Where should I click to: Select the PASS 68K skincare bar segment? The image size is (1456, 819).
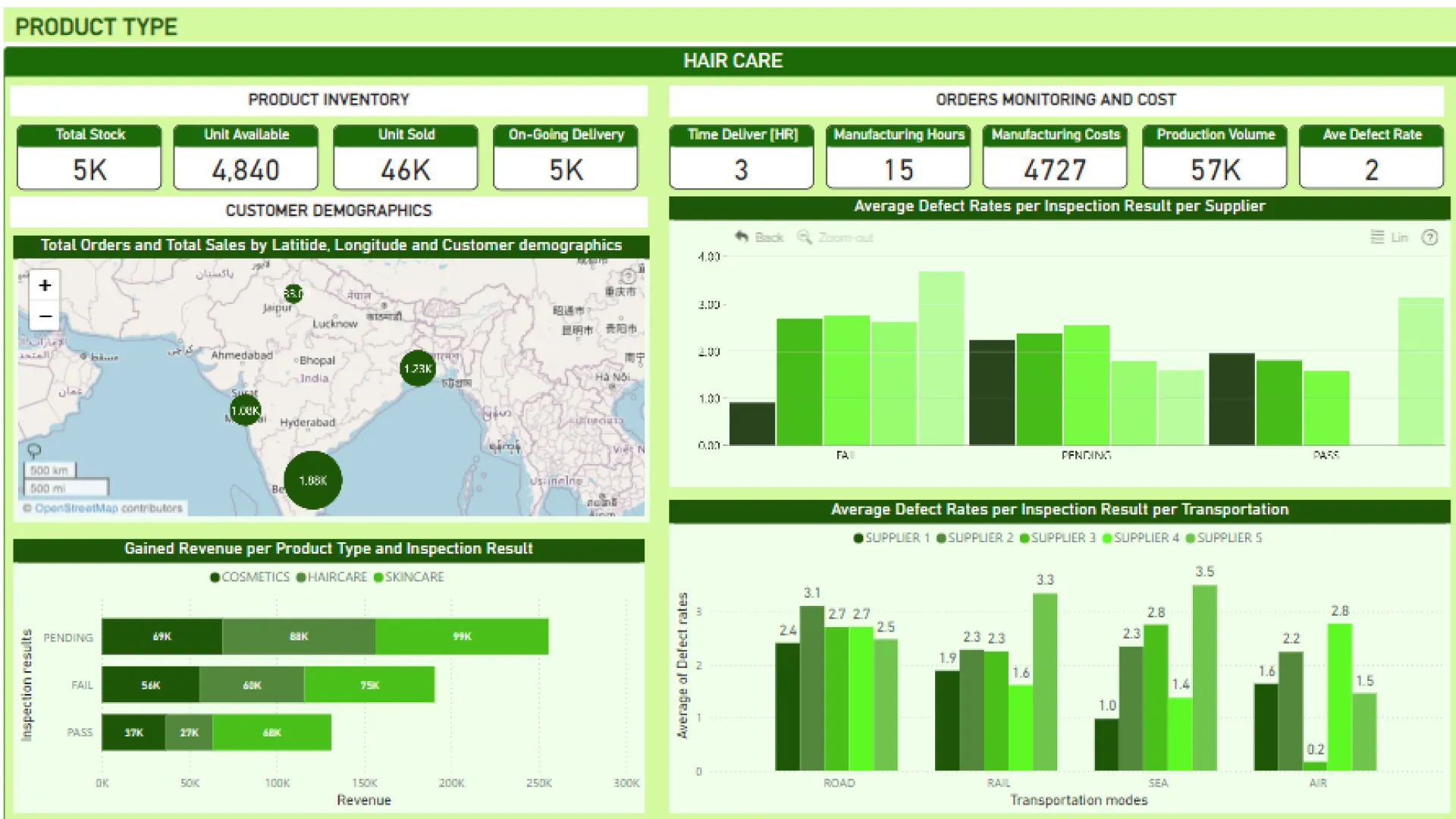pos(272,733)
